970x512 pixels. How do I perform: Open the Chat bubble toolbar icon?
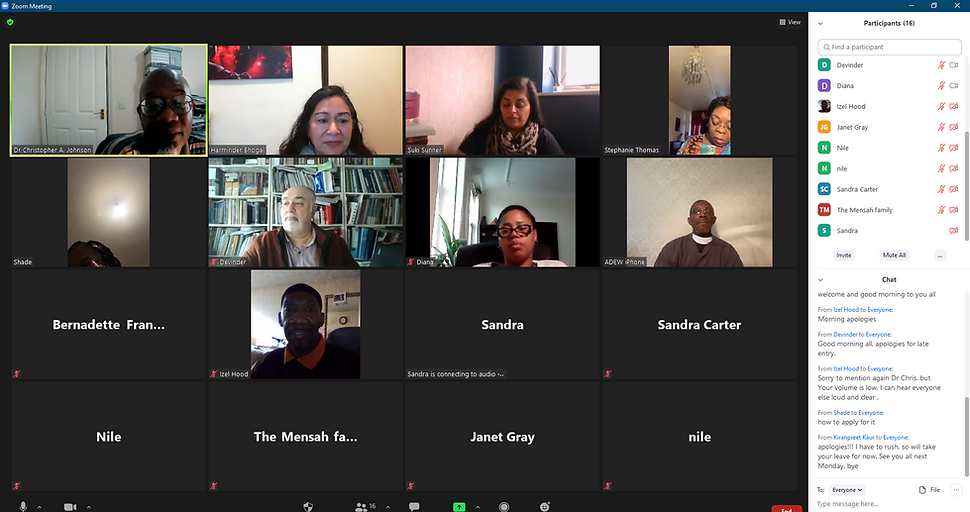(x=414, y=507)
